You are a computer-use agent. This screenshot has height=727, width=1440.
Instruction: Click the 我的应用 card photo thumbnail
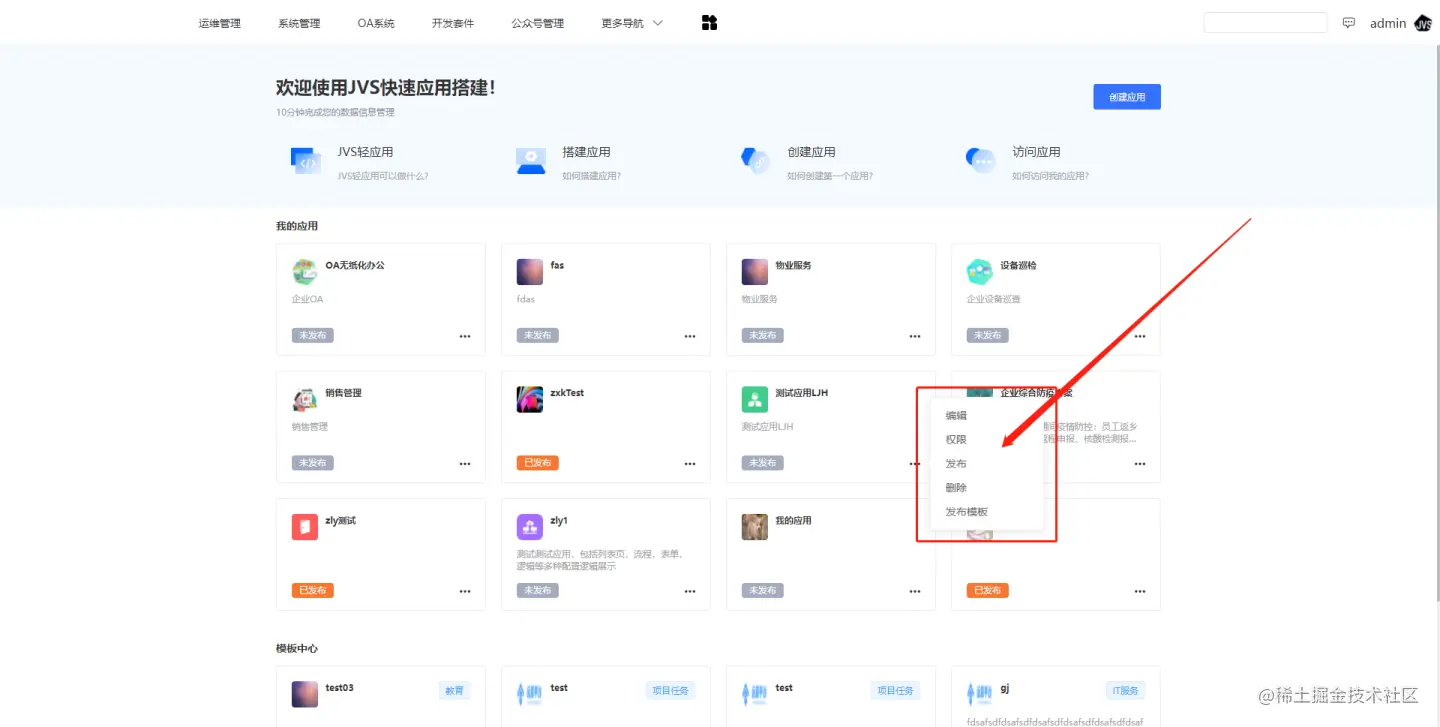(x=755, y=527)
